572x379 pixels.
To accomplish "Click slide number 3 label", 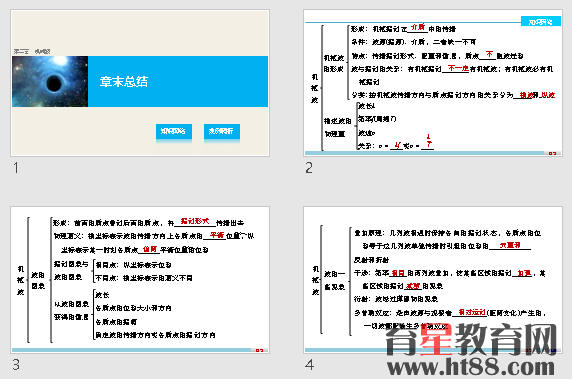I will tap(16, 364).
